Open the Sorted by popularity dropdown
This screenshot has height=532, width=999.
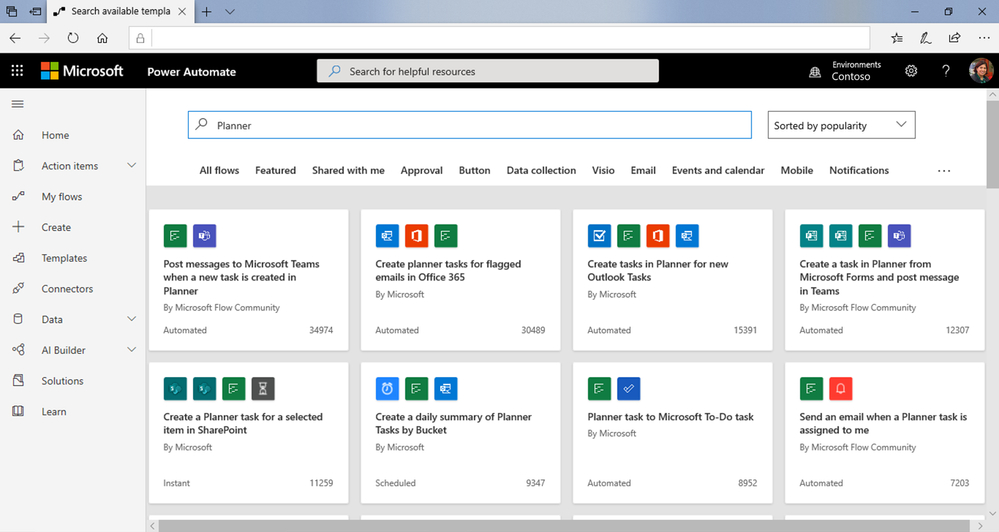click(x=842, y=125)
